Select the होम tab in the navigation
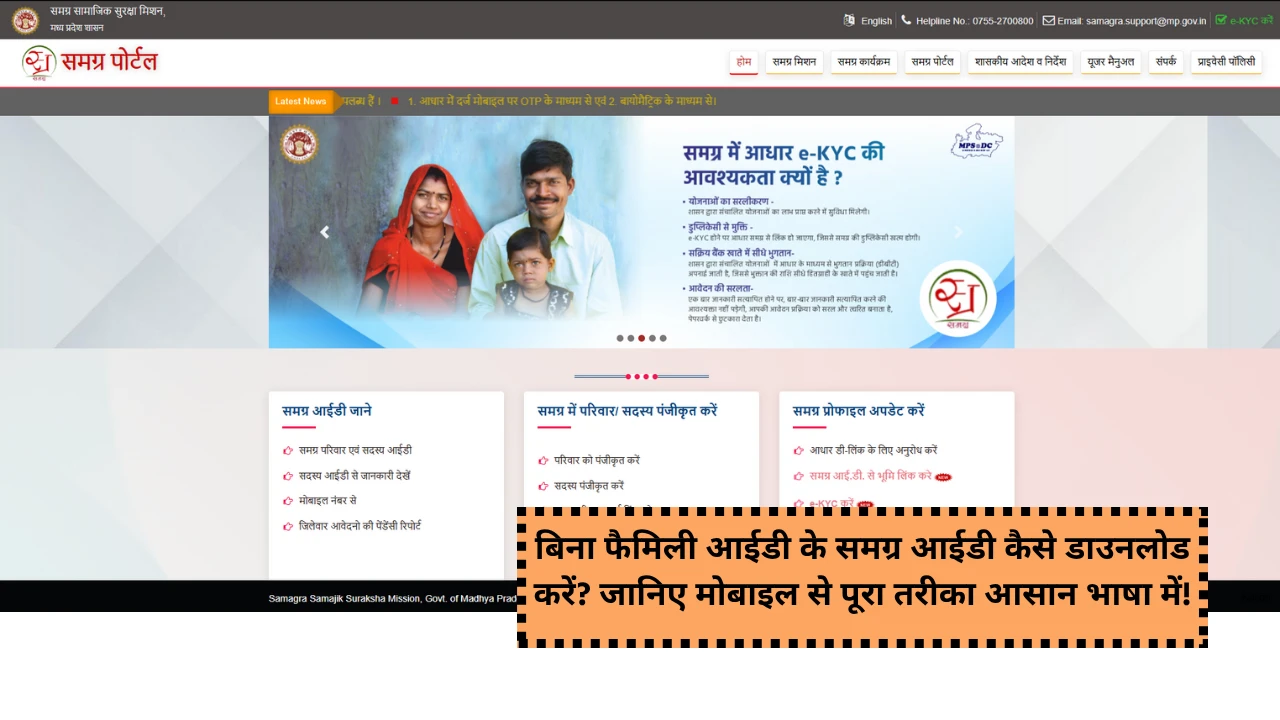This screenshot has width=1280, height=720. point(744,61)
